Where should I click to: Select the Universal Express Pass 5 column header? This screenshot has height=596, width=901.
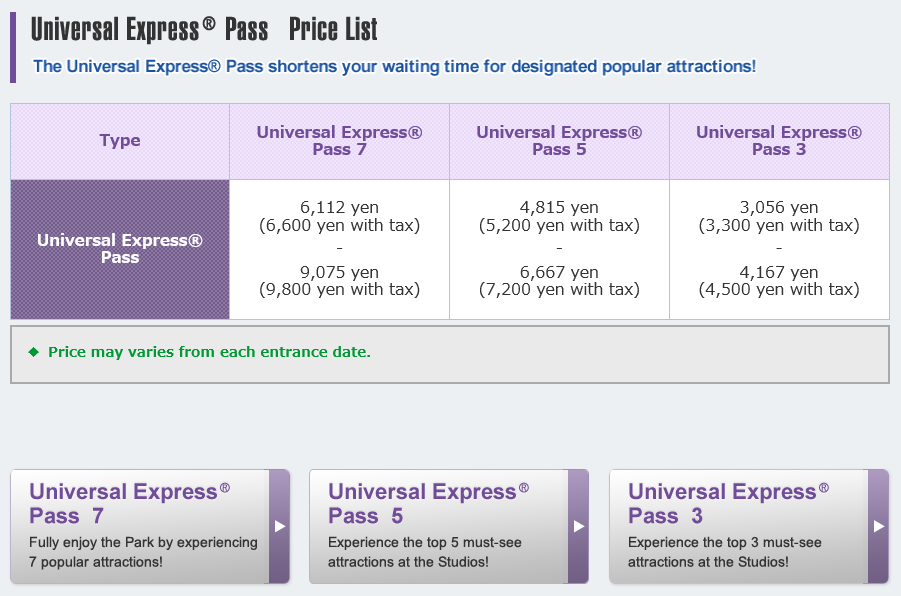559,141
